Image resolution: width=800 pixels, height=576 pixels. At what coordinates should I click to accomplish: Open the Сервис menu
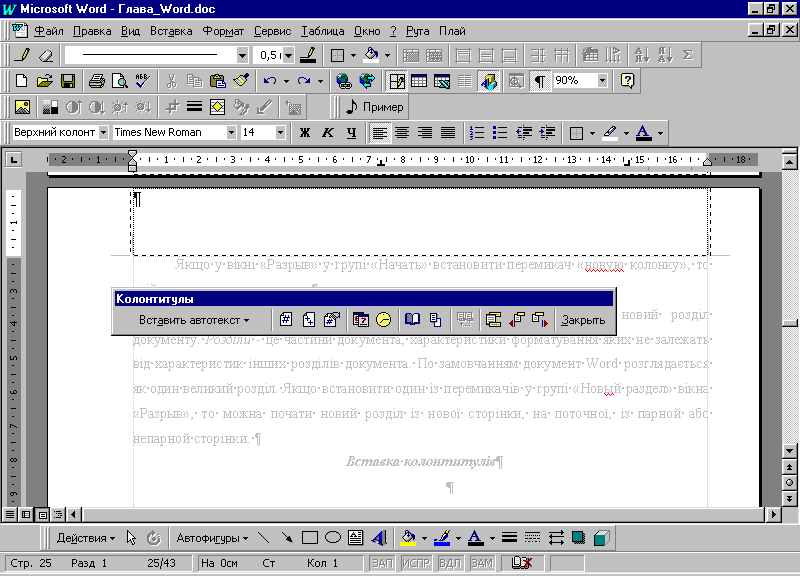click(x=272, y=31)
